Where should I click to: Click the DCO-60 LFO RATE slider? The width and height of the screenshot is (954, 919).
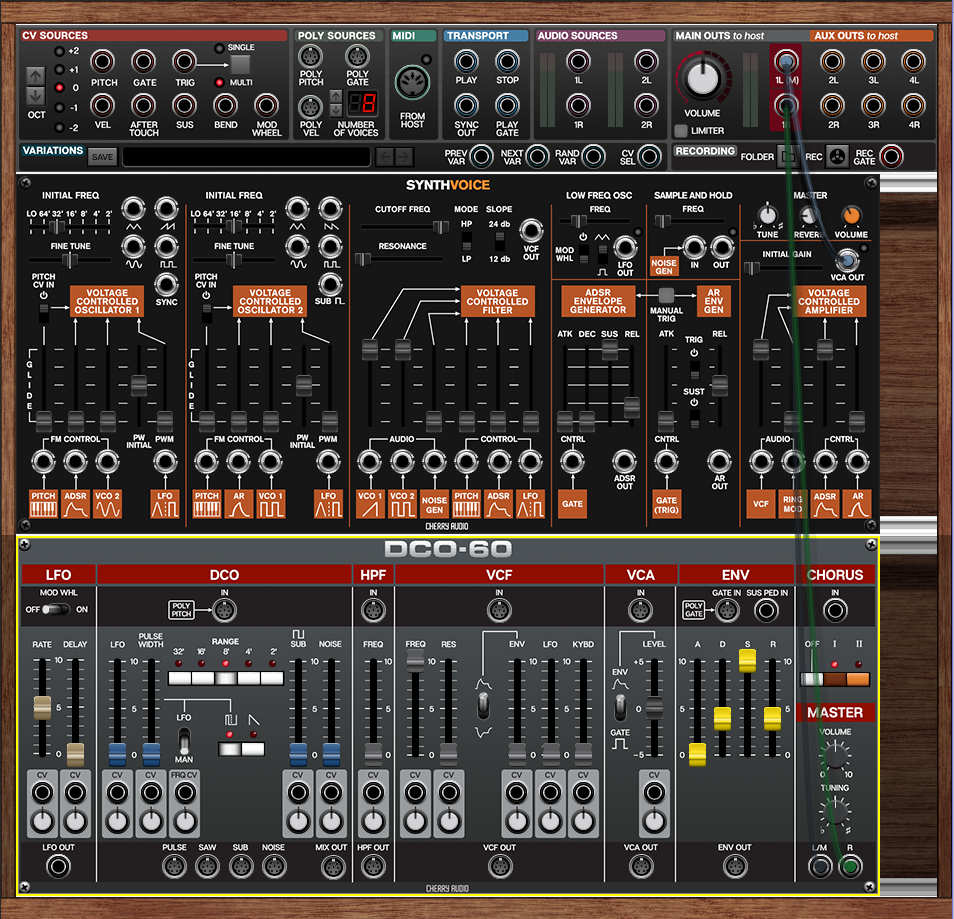point(42,708)
